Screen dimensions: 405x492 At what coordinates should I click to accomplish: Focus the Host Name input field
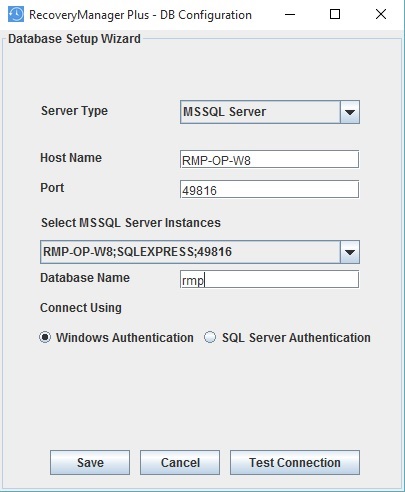pos(270,160)
